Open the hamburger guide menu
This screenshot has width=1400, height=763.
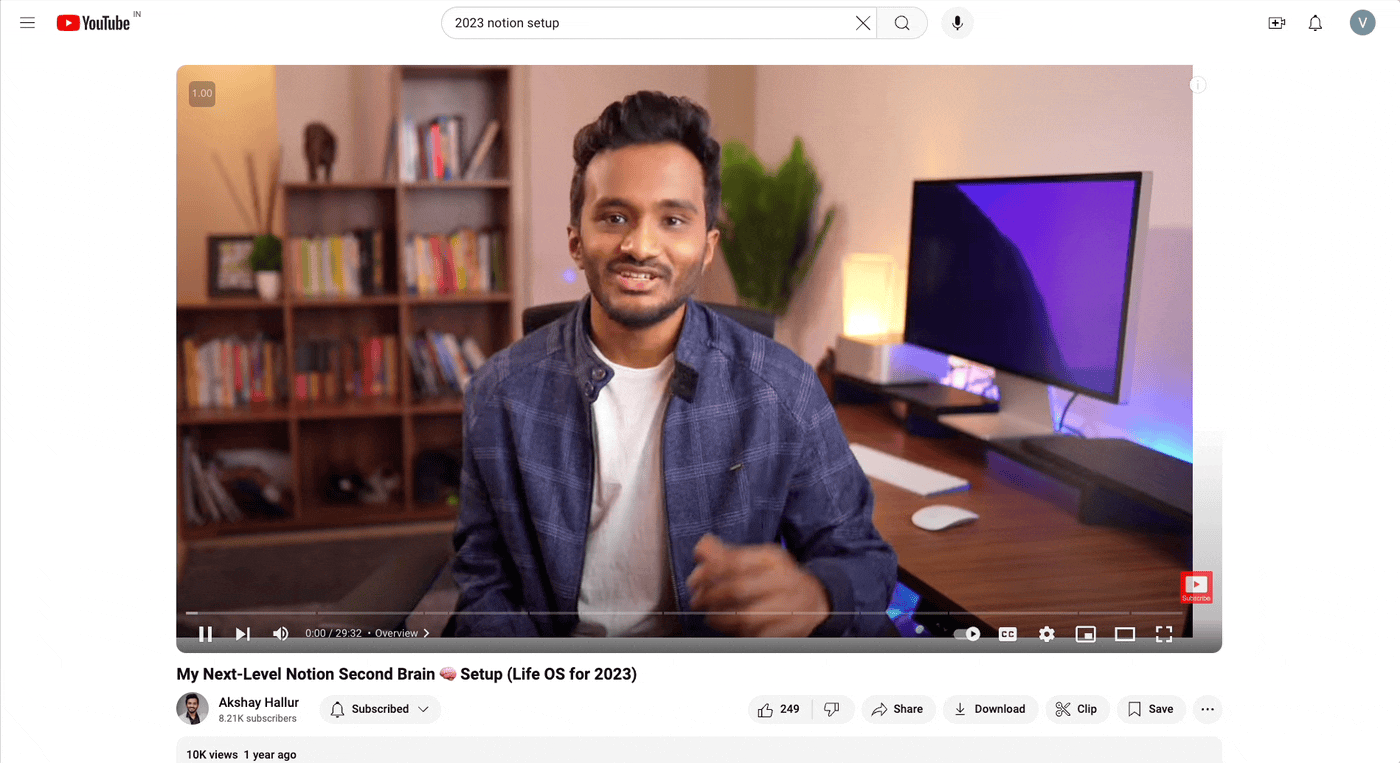(28, 23)
